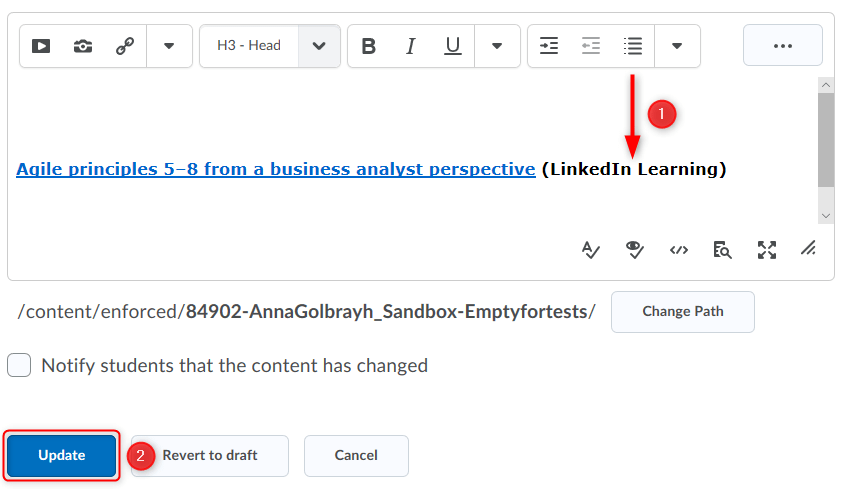Toggle Bold formatting

click(x=369, y=46)
